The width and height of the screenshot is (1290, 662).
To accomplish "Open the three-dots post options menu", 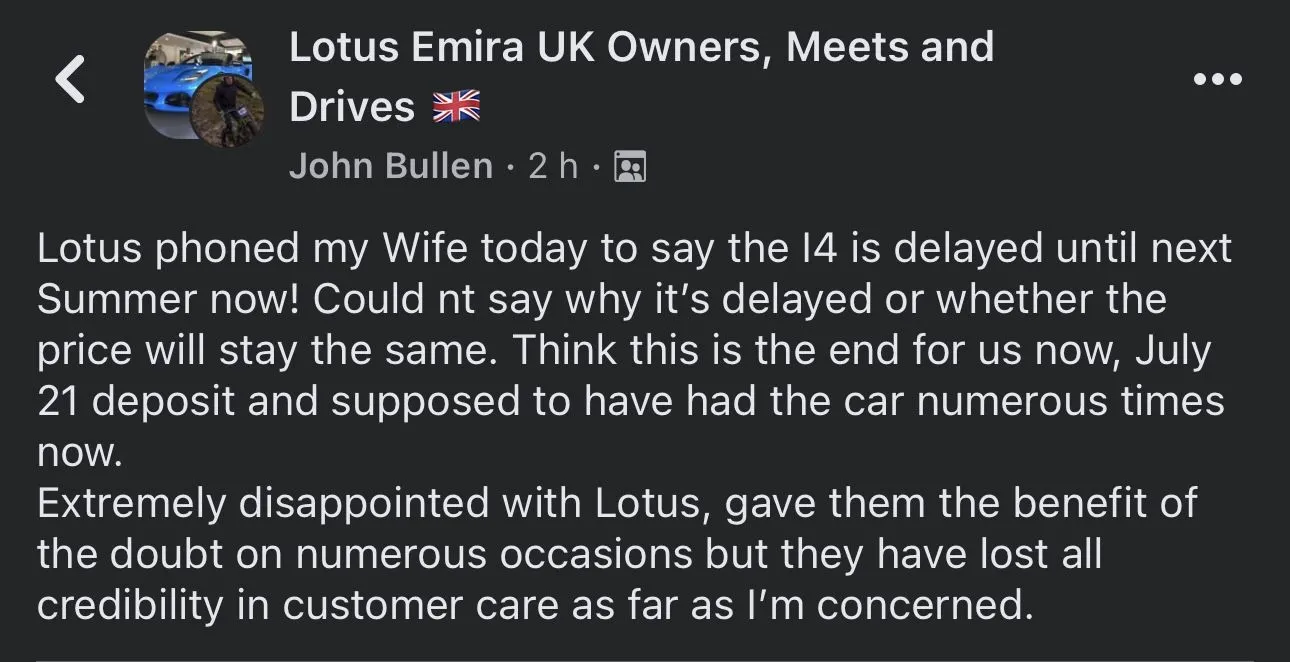I will [1218, 79].
